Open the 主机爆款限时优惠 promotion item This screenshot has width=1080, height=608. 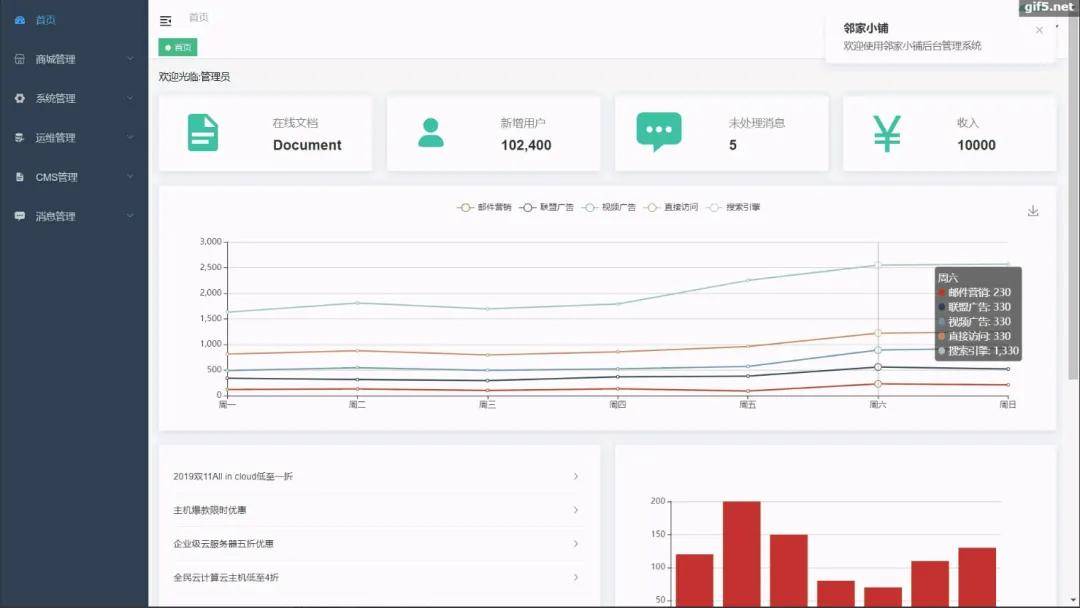tap(210, 510)
